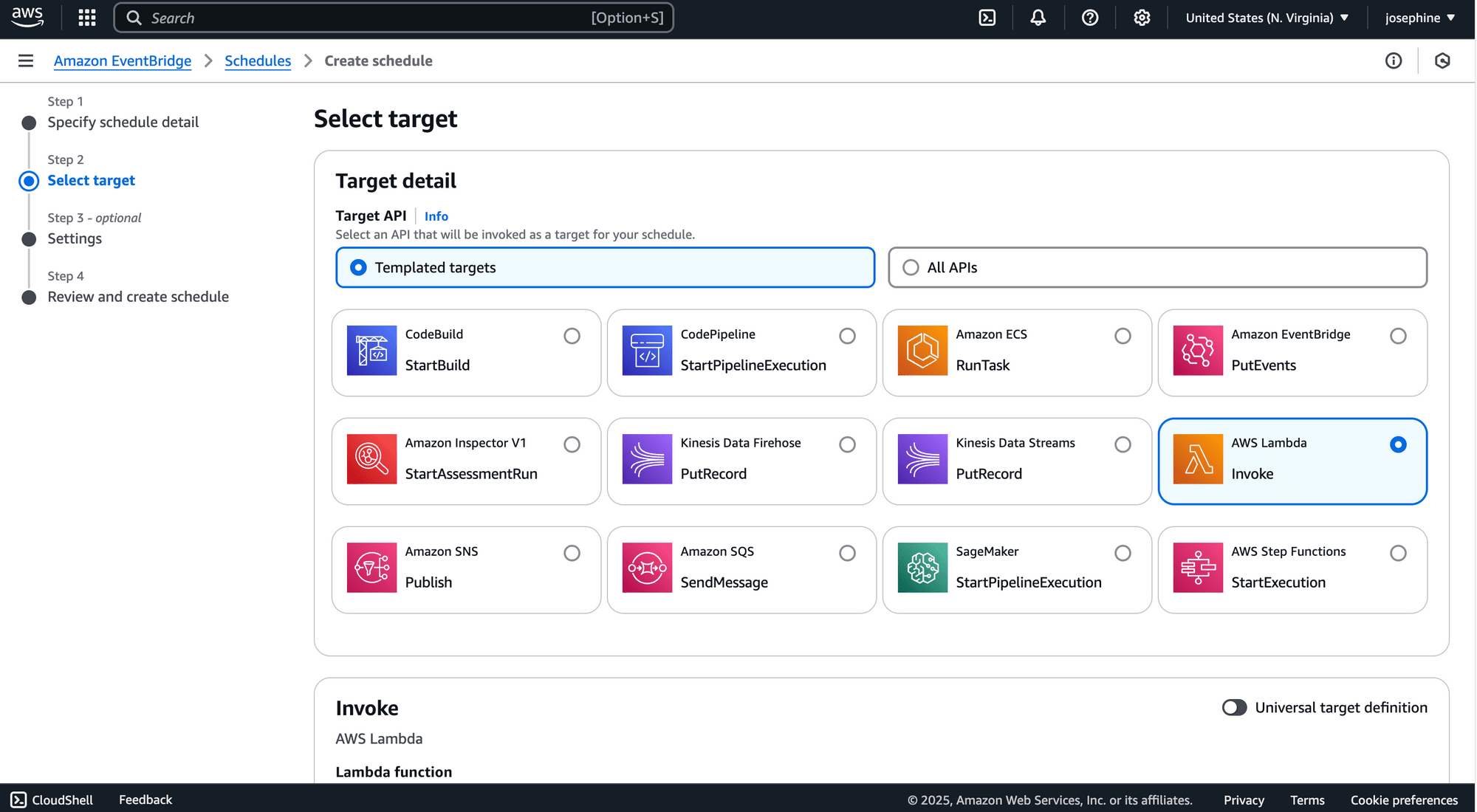Select the Amazon SQS SendMessage radio

(847, 553)
